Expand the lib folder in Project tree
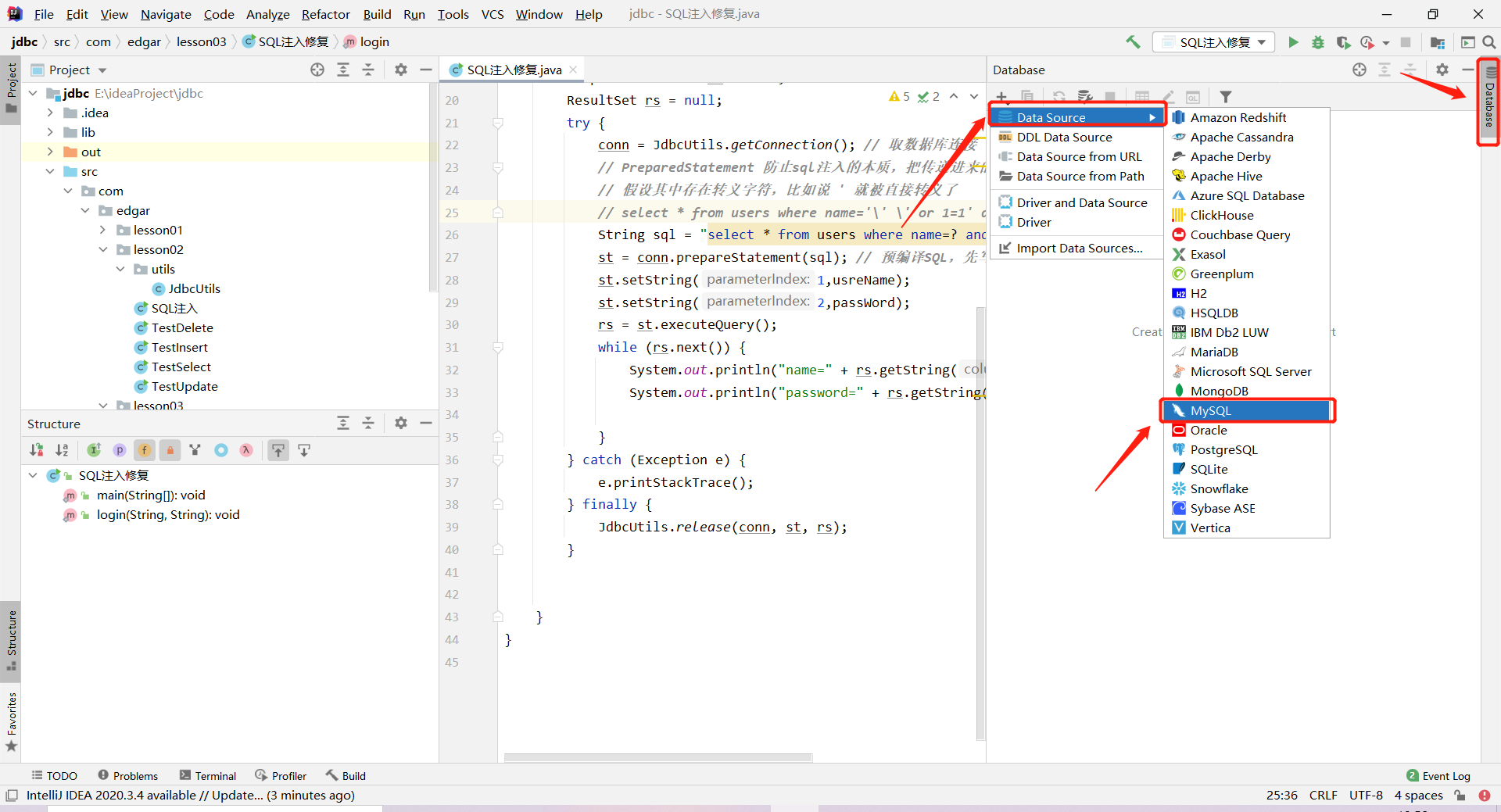1501x812 pixels. pos(50,132)
